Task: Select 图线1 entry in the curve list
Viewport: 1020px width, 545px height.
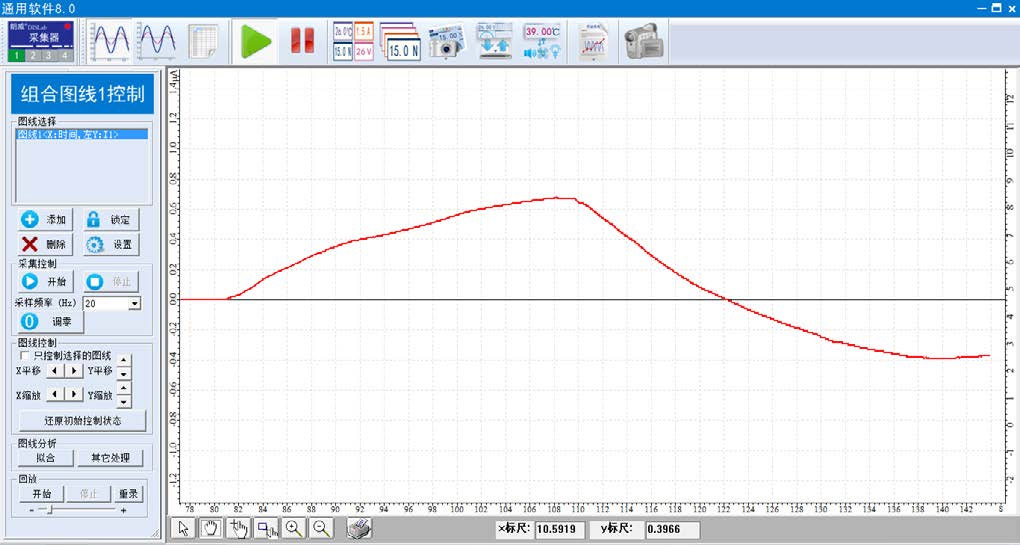Action: pos(68,134)
